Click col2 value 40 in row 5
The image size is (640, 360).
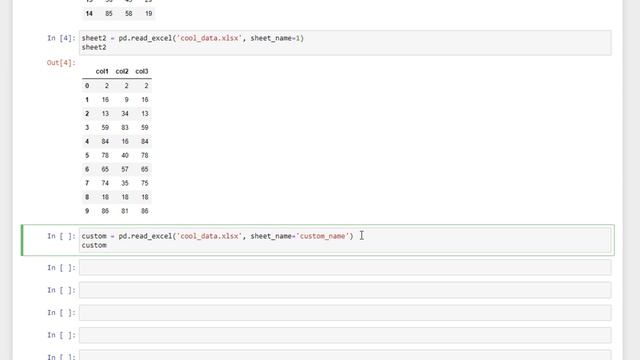point(125,155)
